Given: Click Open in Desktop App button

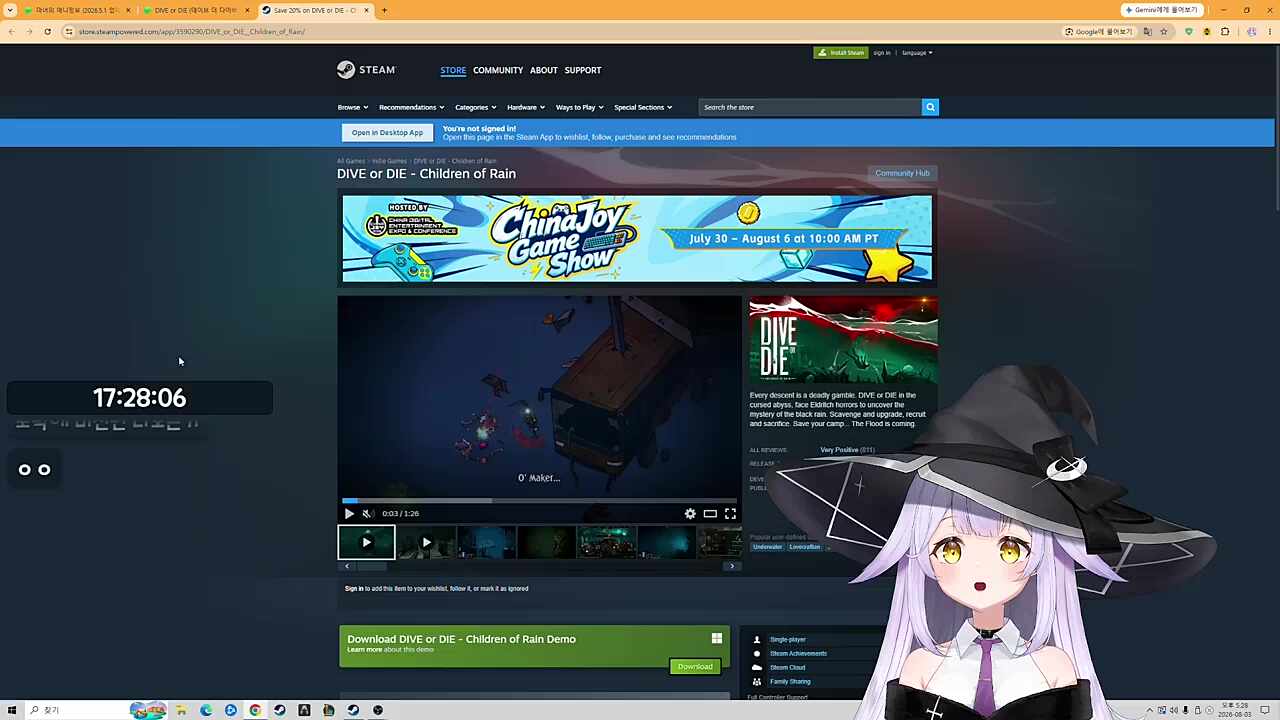Looking at the screenshot, I should (387, 133).
